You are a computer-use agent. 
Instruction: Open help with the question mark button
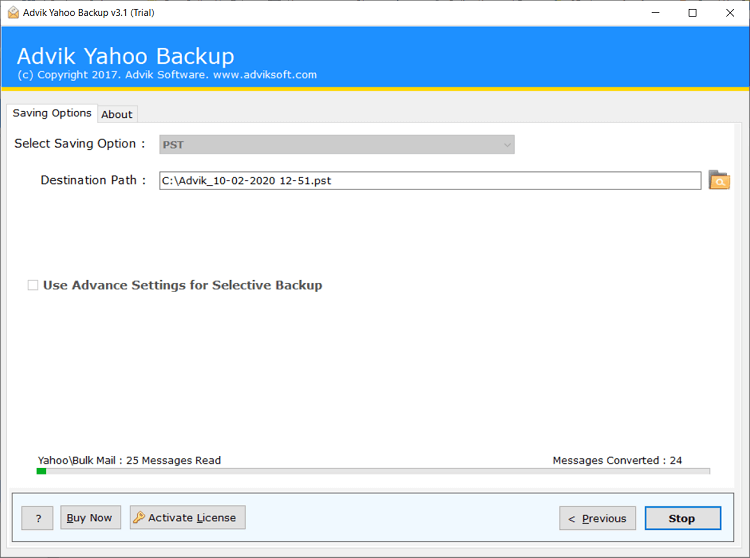(x=37, y=518)
